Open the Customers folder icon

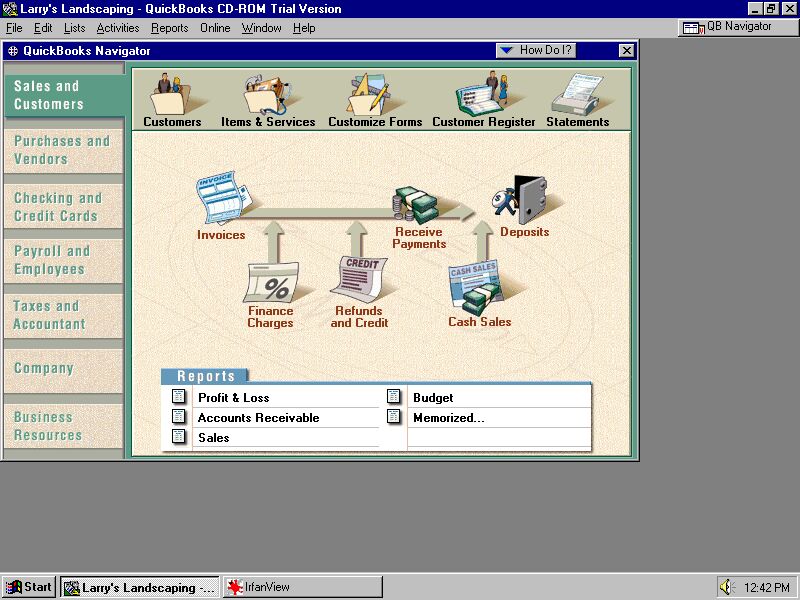172,94
